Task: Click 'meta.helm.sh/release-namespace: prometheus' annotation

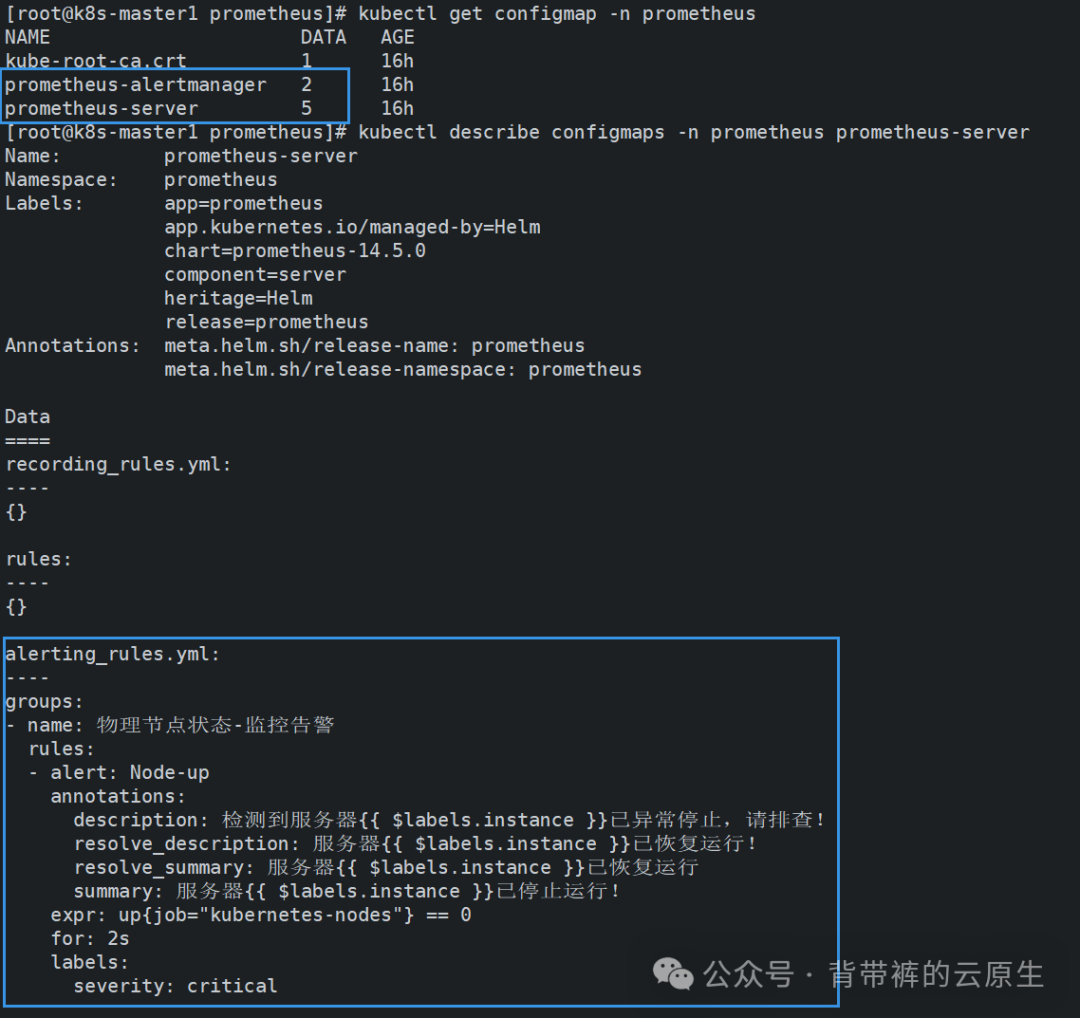Action: 403,370
